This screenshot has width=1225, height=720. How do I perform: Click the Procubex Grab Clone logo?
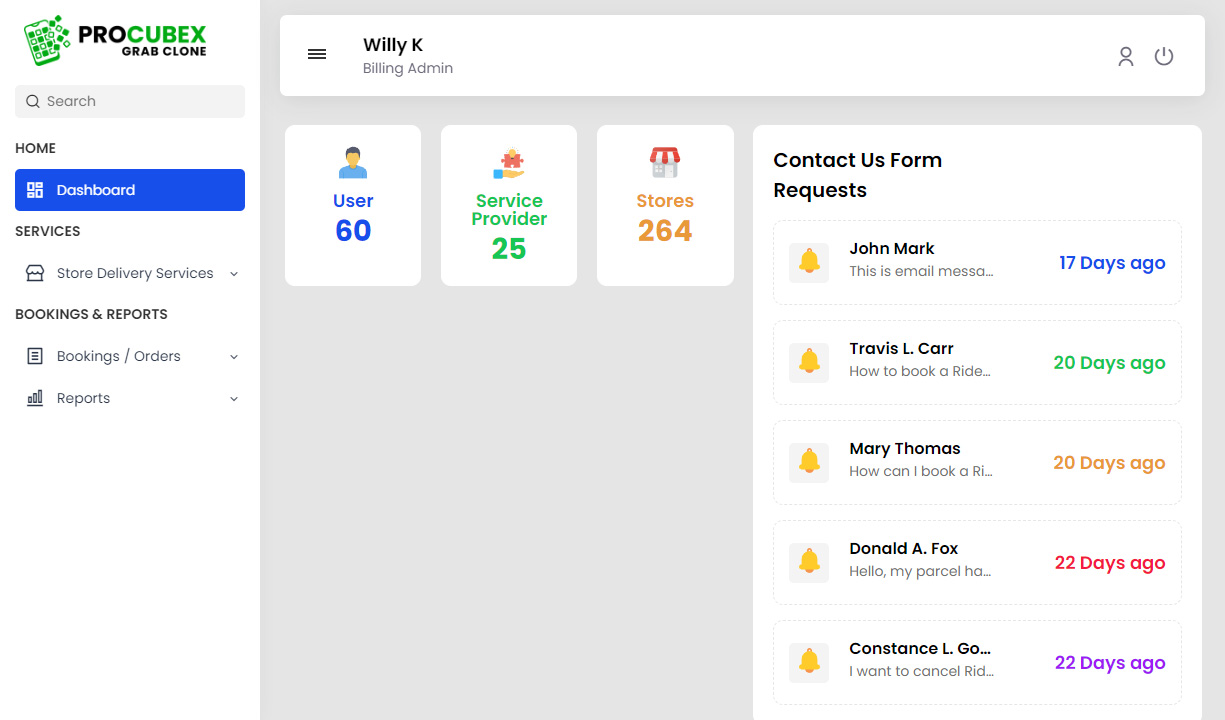pyautogui.click(x=115, y=41)
